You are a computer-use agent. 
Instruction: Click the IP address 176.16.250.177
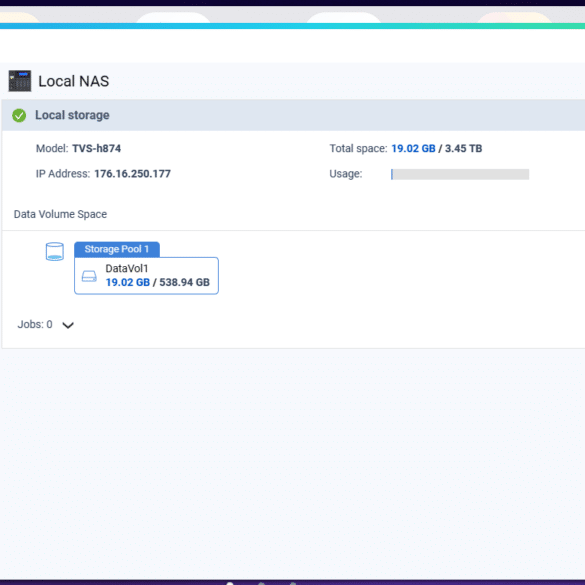point(132,174)
